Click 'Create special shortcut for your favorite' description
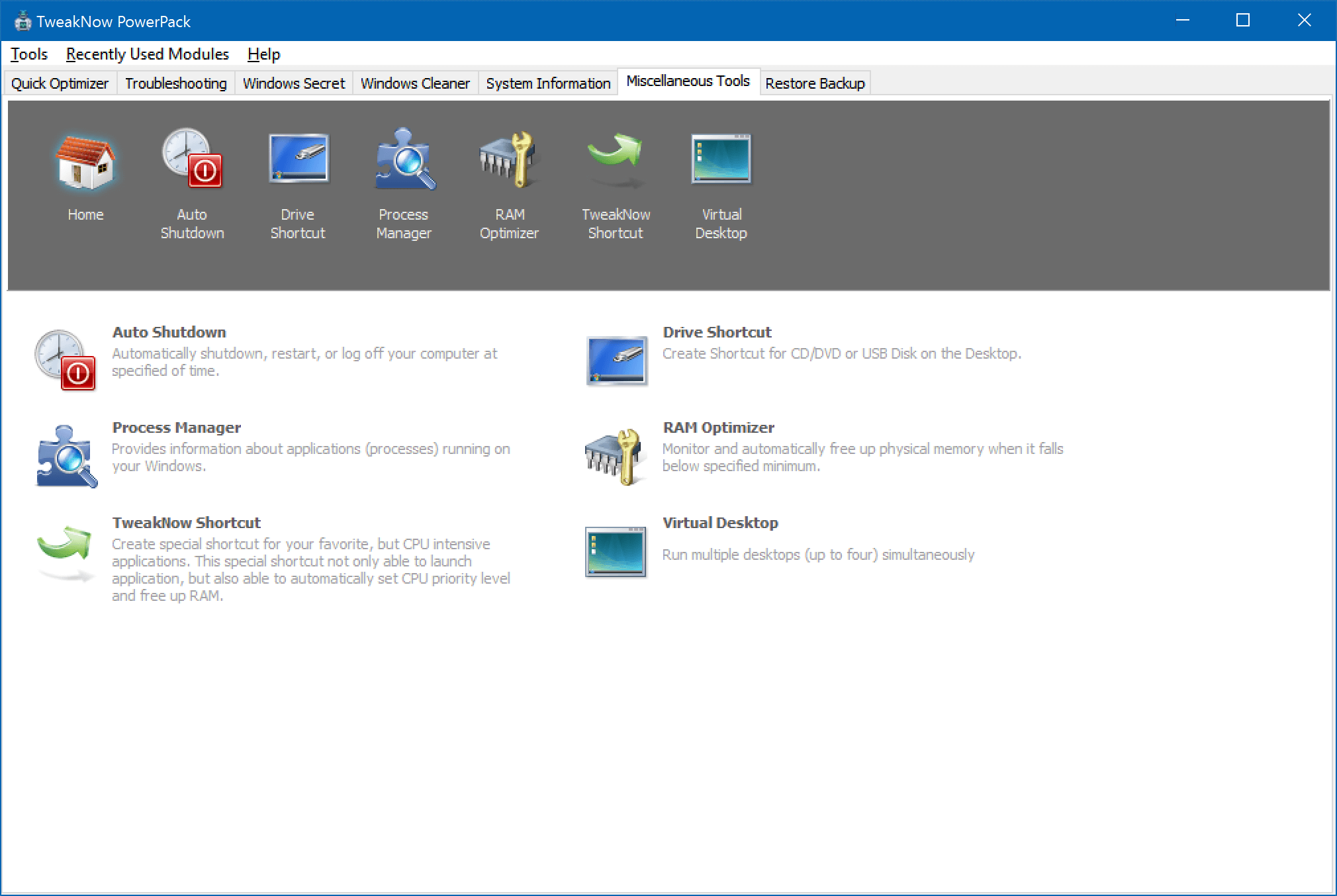 point(311,570)
